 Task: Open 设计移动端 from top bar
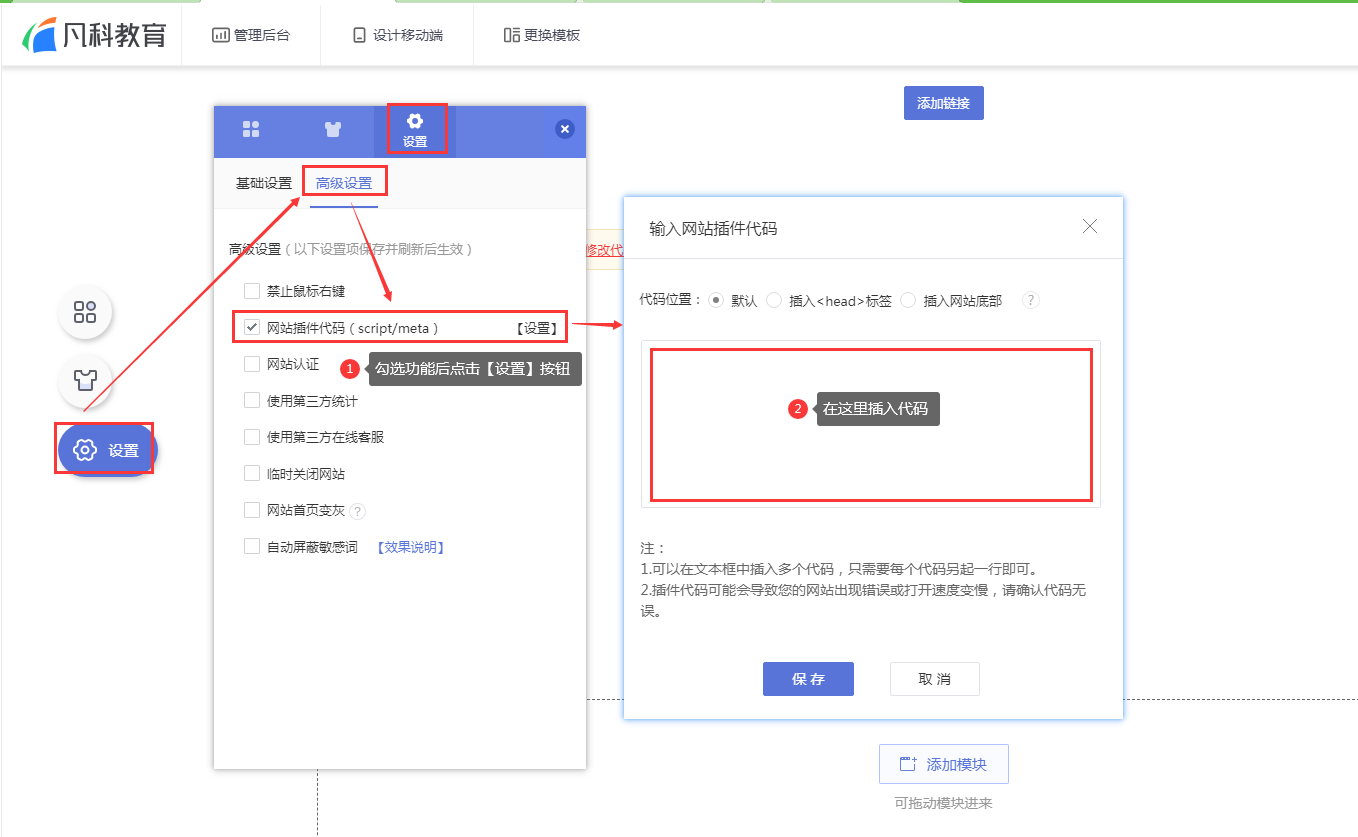pyautogui.click(x=397, y=35)
